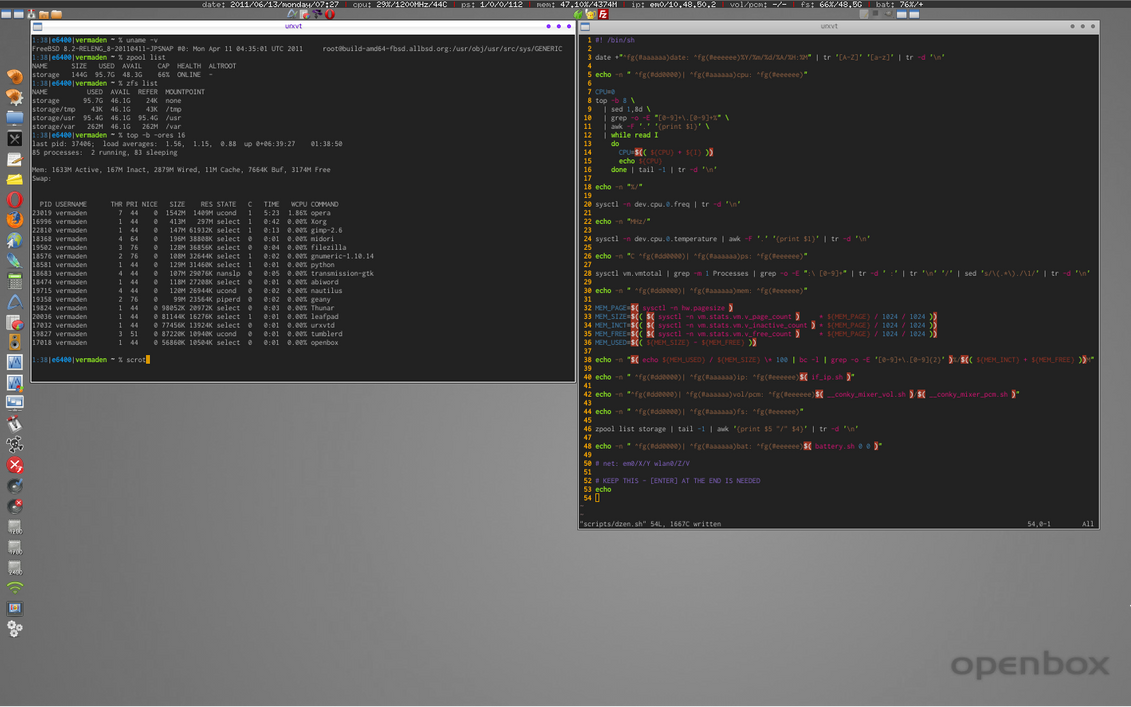Set CPU frequency with 2400 dock icon
This screenshot has height=707, width=1131.
point(14,568)
